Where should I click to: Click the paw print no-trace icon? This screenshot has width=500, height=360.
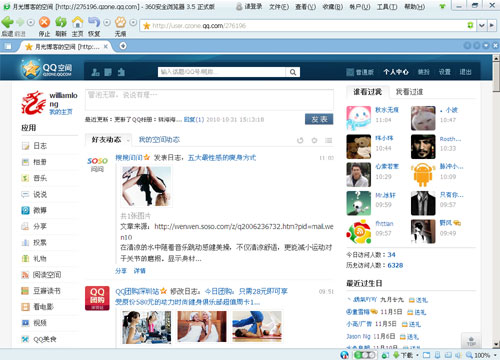coord(120,22)
